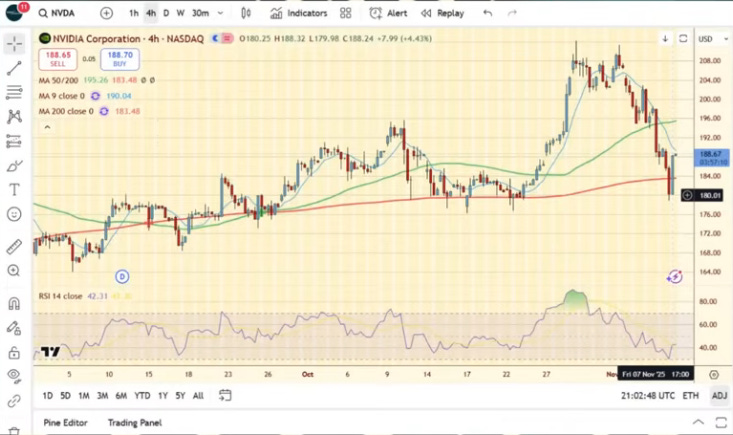
Task: Open the forecasting and measurement tools
Action: tap(14, 141)
